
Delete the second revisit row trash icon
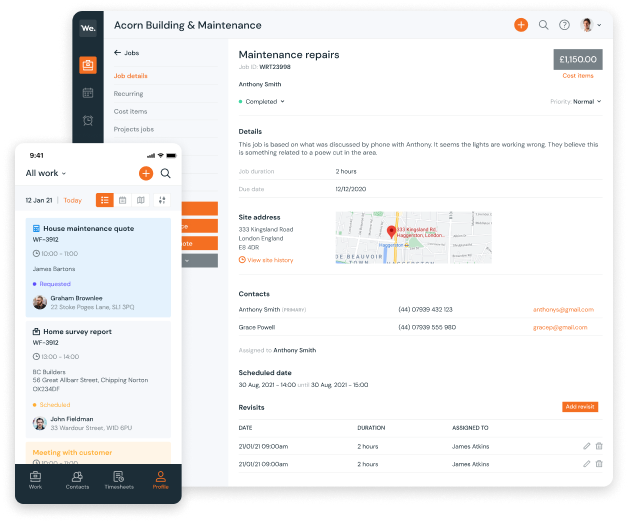pos(599,464)
